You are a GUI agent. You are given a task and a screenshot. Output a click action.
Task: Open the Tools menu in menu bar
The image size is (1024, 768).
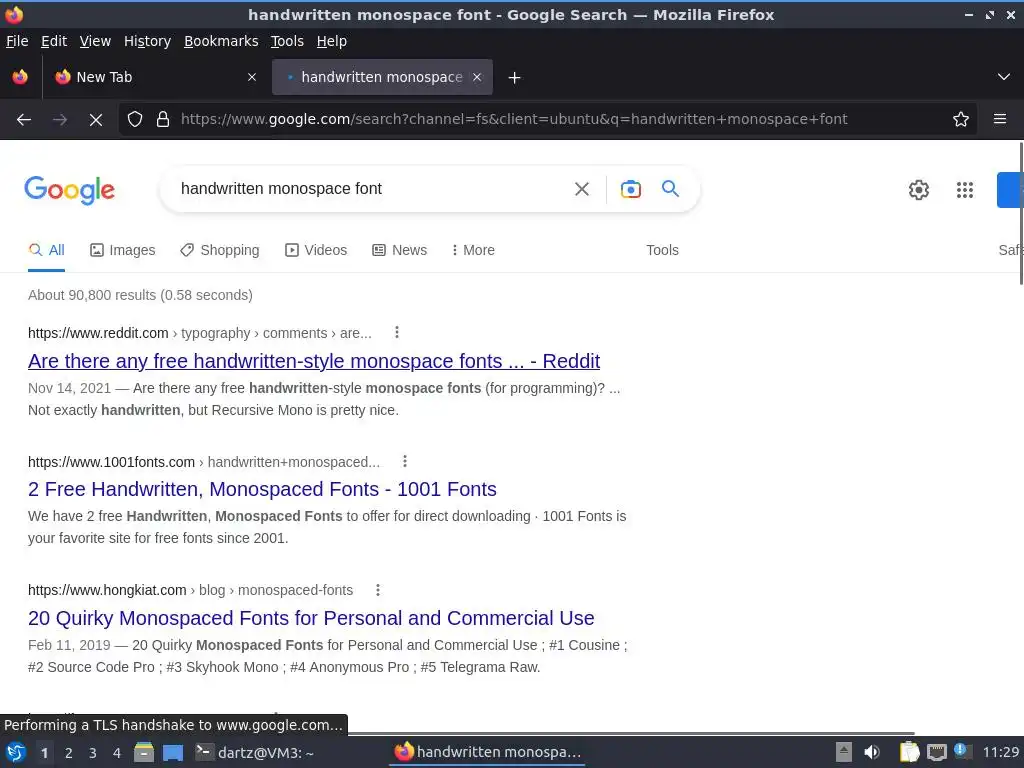pos(287,41)
